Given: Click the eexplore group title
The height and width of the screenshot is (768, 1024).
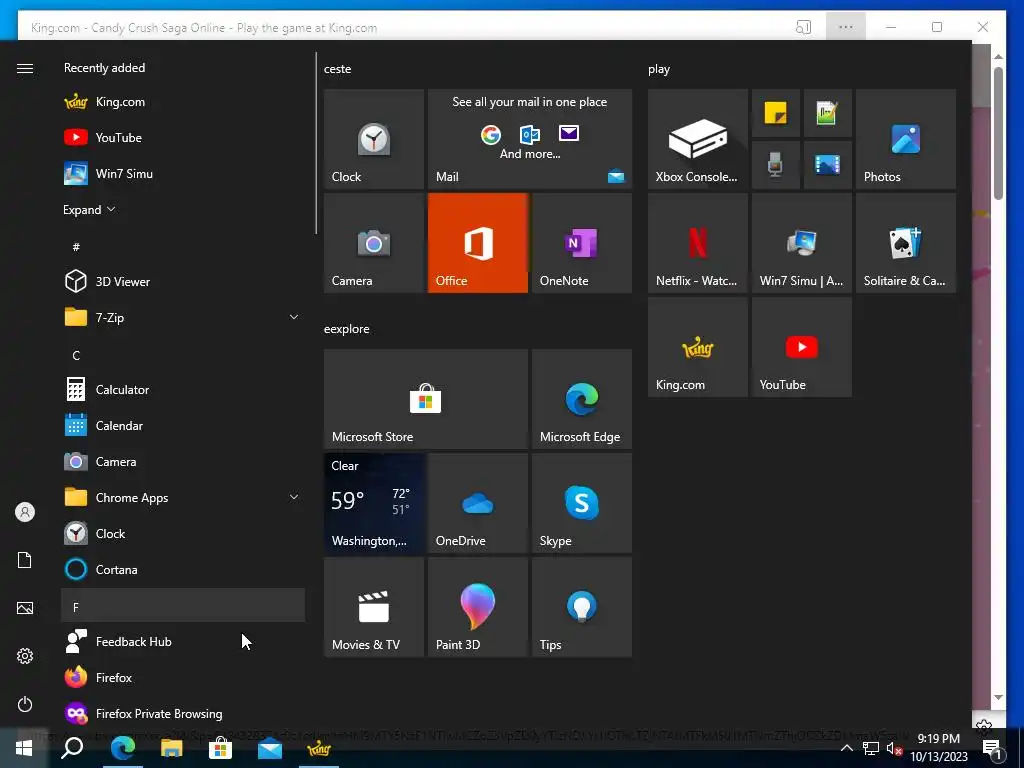Looking at the screenshot, I should [x=347, y=329].
